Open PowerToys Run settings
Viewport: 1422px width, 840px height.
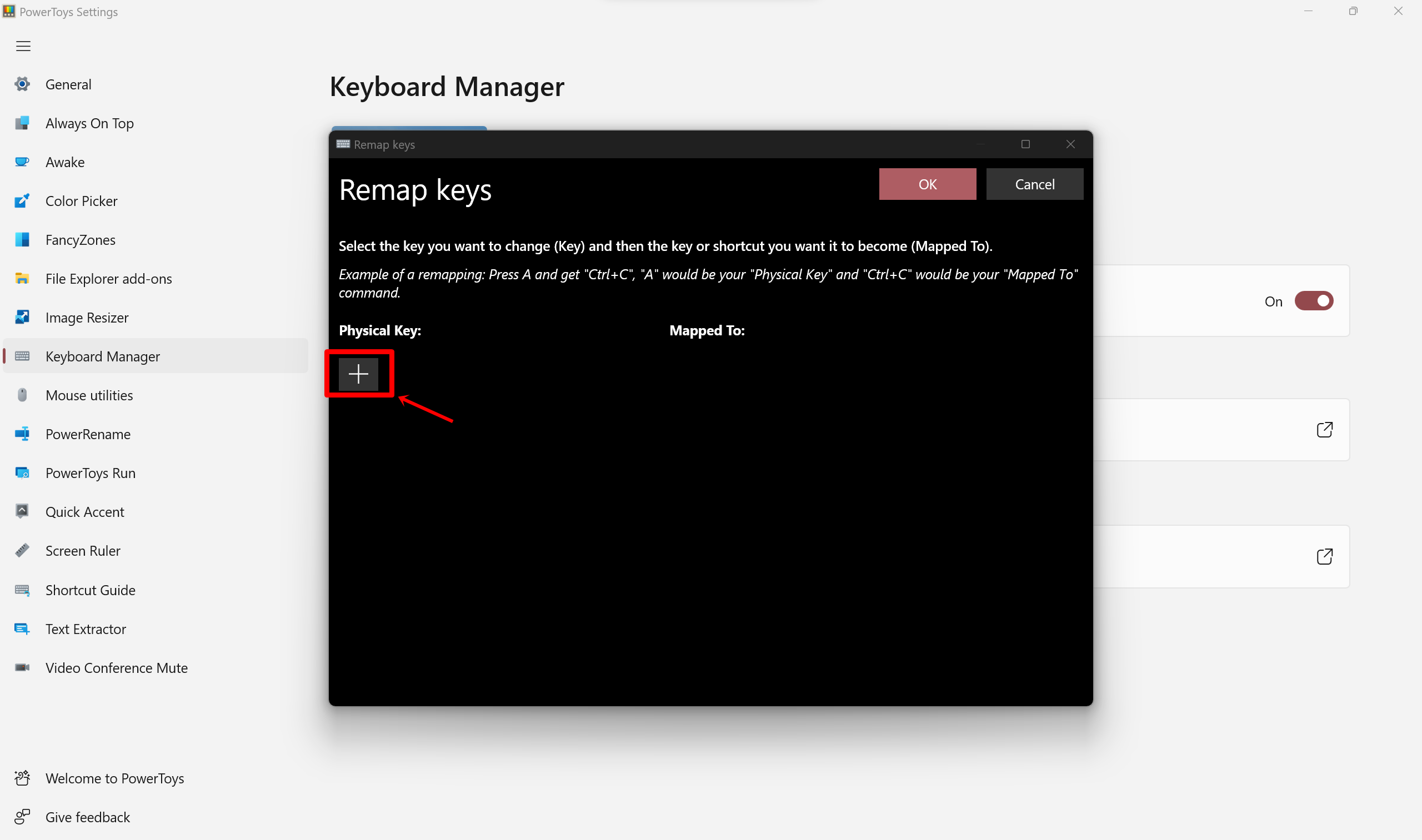click(90, 472)
